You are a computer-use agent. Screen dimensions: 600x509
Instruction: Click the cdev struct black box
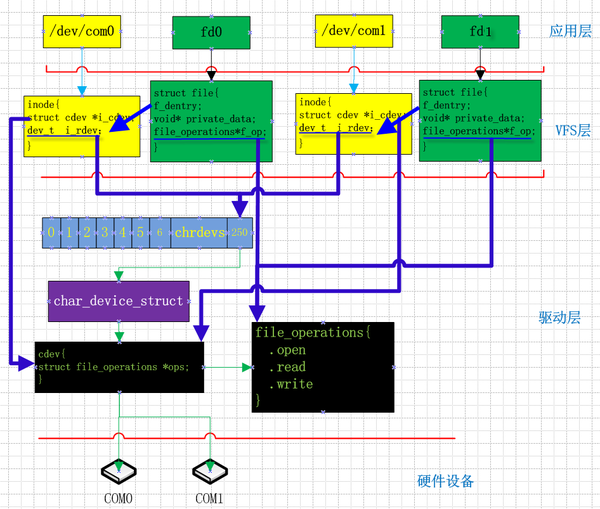(x=119, y=367)
